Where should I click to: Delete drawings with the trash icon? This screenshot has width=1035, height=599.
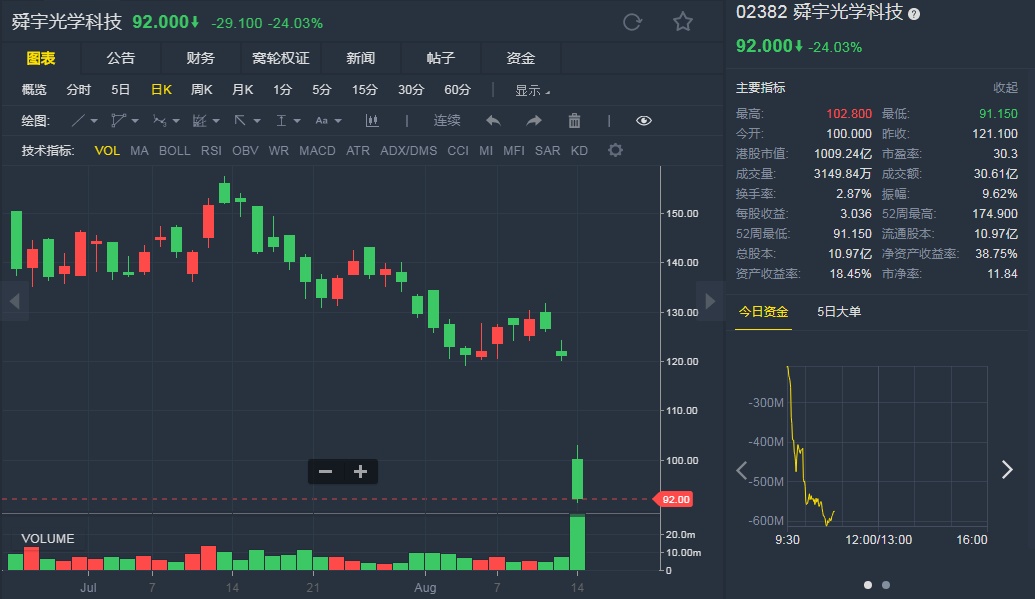574,121
